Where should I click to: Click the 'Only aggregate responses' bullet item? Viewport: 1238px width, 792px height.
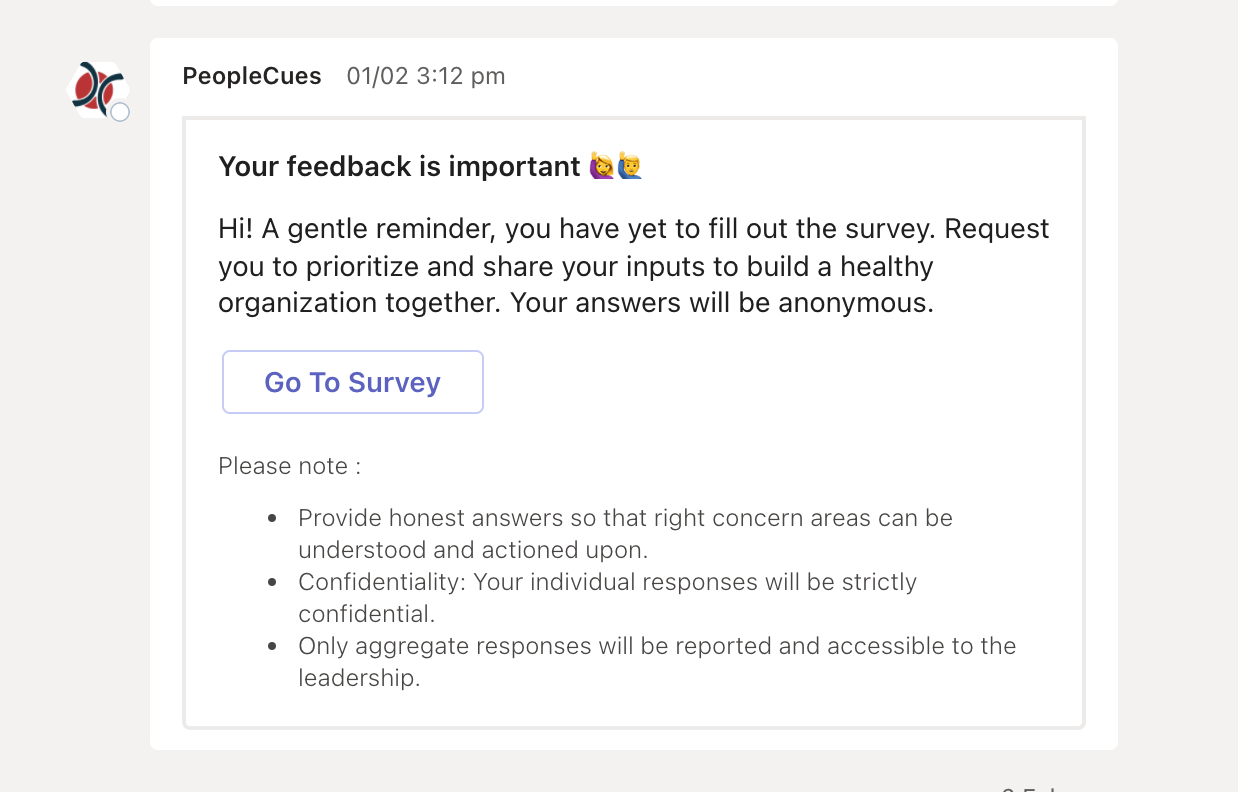(657, 662)
